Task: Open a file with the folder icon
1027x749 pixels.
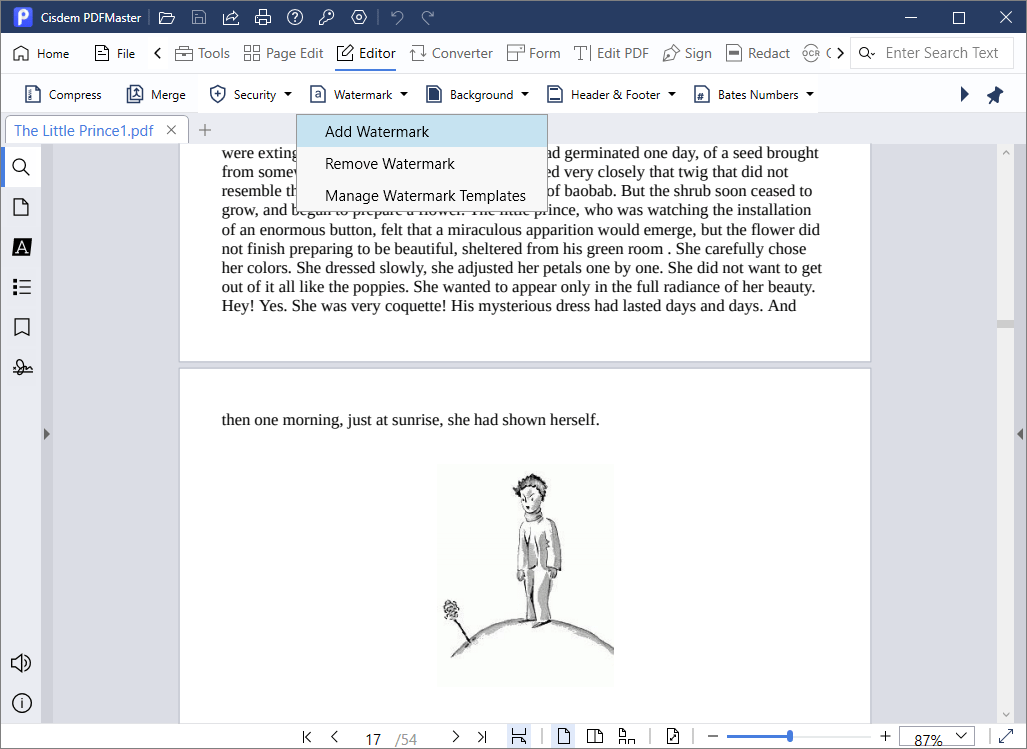Action: [x=167, y=18]
